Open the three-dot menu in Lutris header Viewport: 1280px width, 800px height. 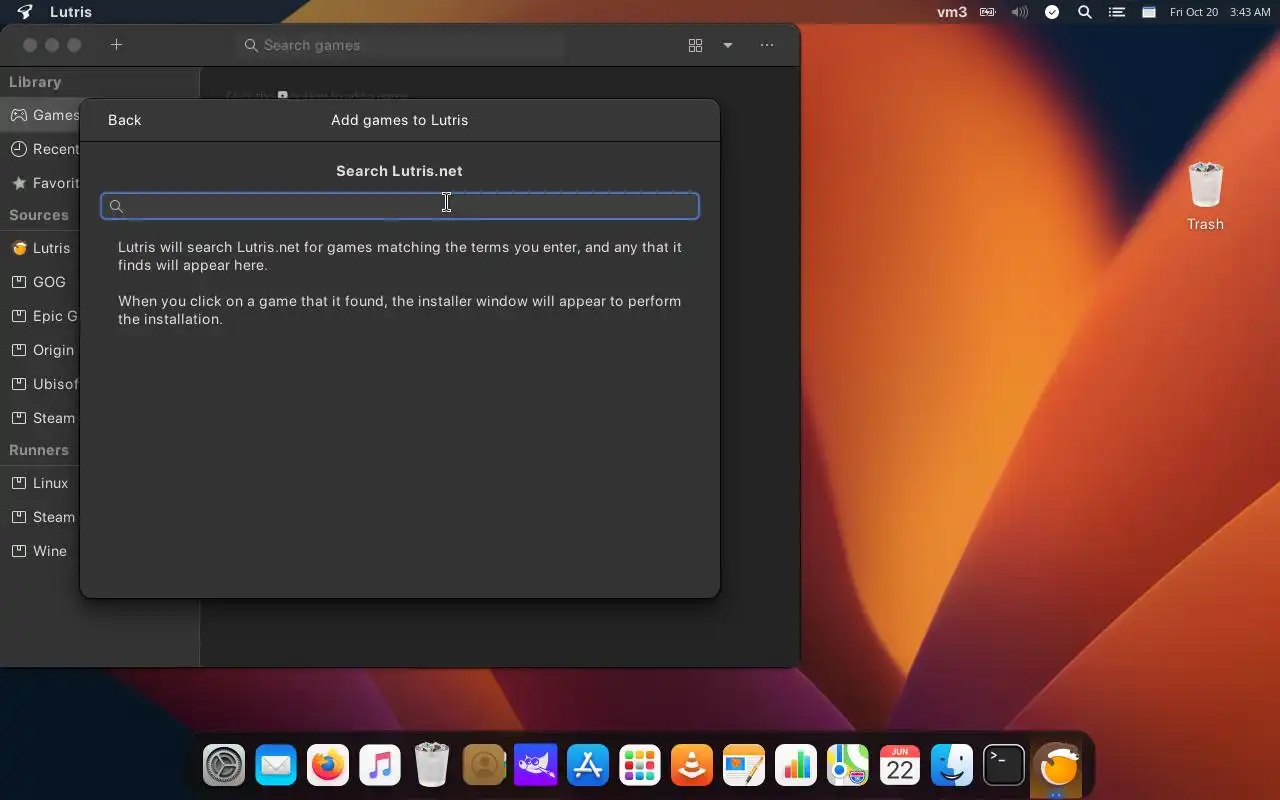[767, 45]
